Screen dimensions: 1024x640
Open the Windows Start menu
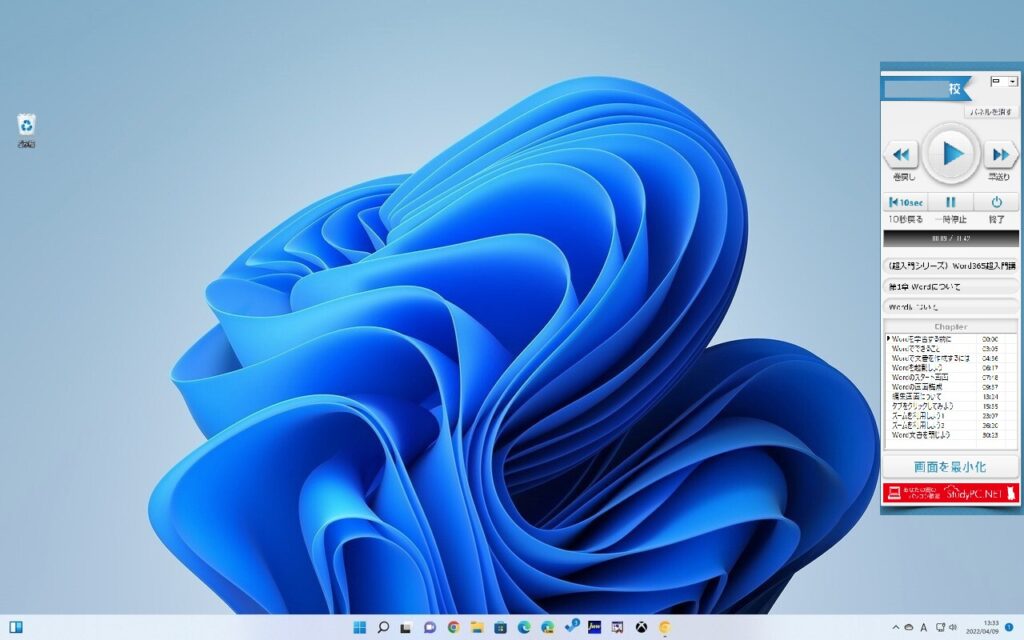tap(359, 627)
